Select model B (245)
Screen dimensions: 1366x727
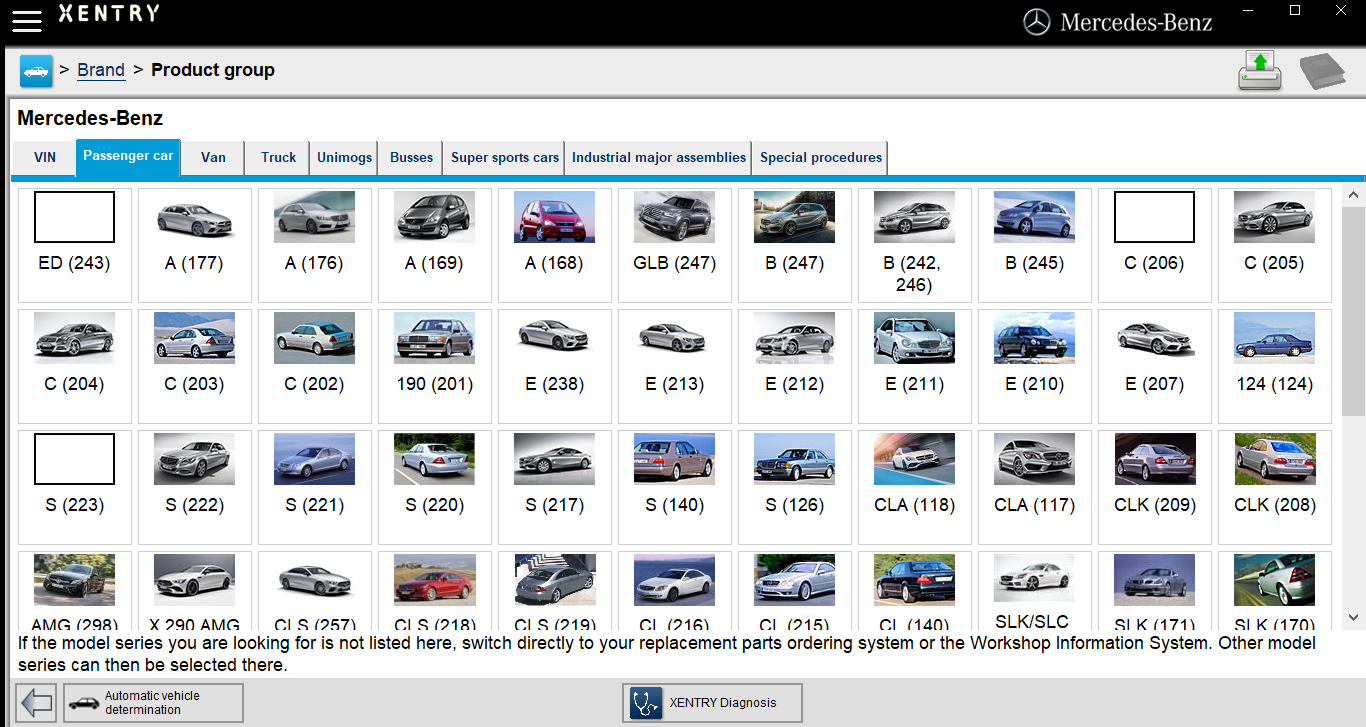pos(1035,245)
